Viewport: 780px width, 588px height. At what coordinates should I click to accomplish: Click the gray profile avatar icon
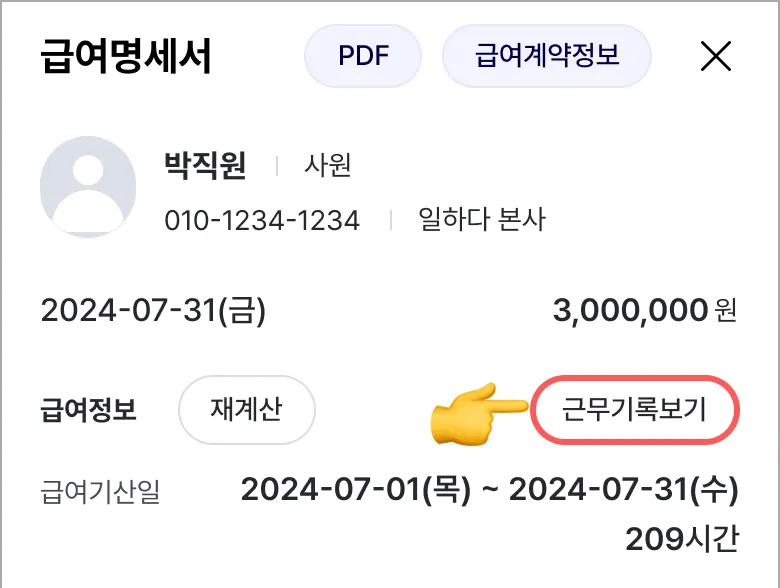(x=88, y=186)
